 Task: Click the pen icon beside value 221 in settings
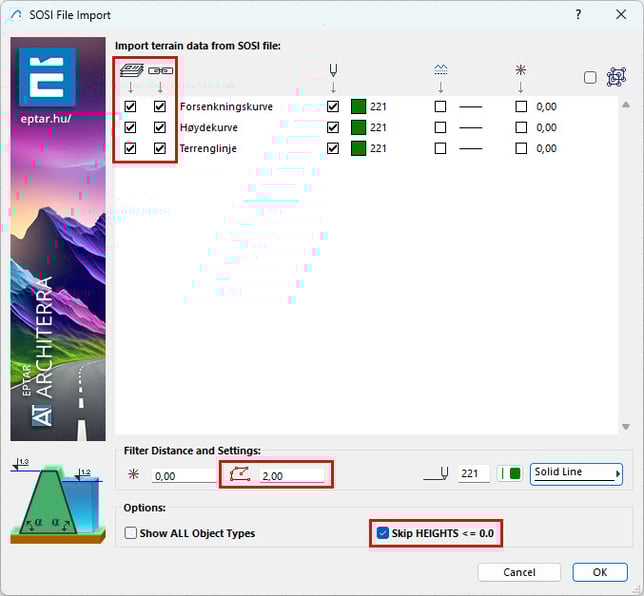[x=436, y=474]
